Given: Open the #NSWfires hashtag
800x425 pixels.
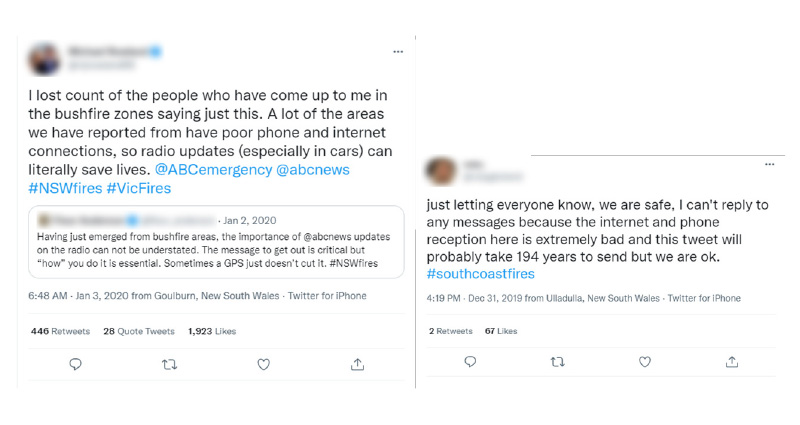Looking at the screenshot, I should pyautogui.click(x=66, y=188).
